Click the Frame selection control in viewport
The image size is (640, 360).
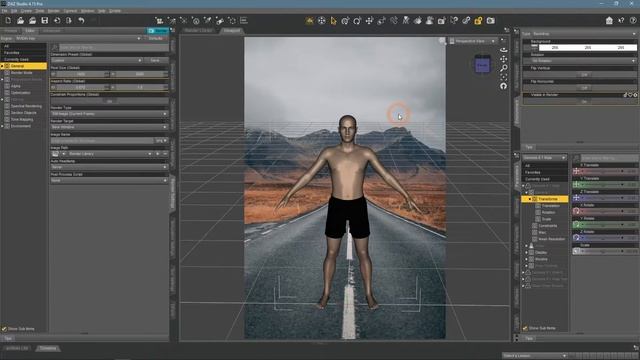click(x=504, y=77)
